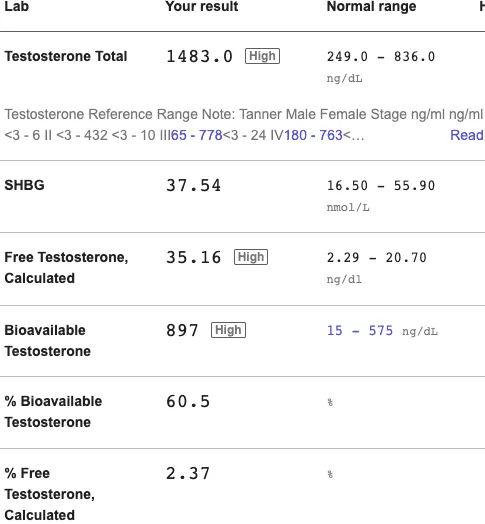This screenshot has width=485, height=524.
Task: Select % Free Testosterone, Calculated label
Action: click(49, 494)
